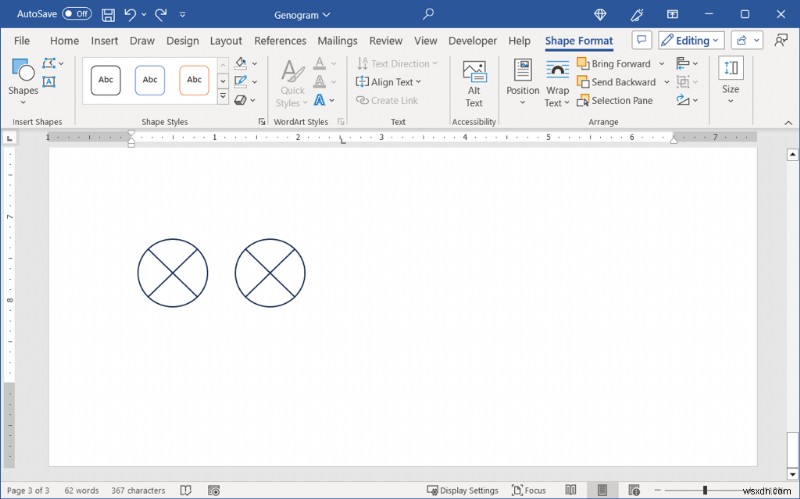
Task: Open the Comments speech bubble
Action: pyautogui.click(x=641, y=40)
